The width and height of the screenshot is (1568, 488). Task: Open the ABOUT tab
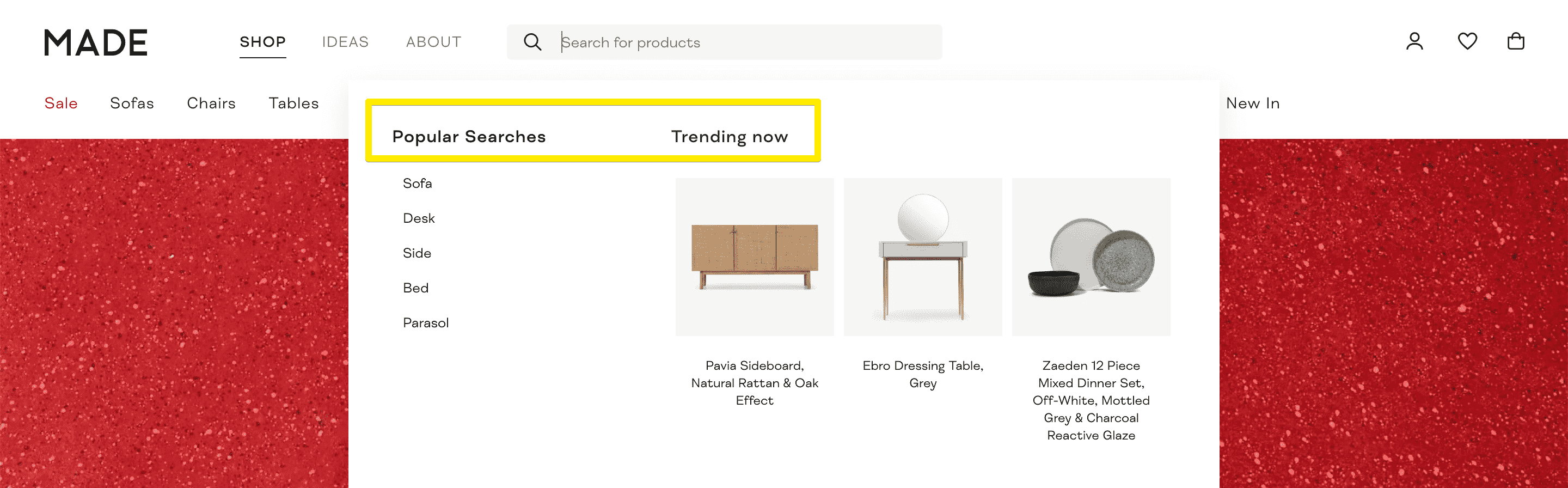click(433, 42)
